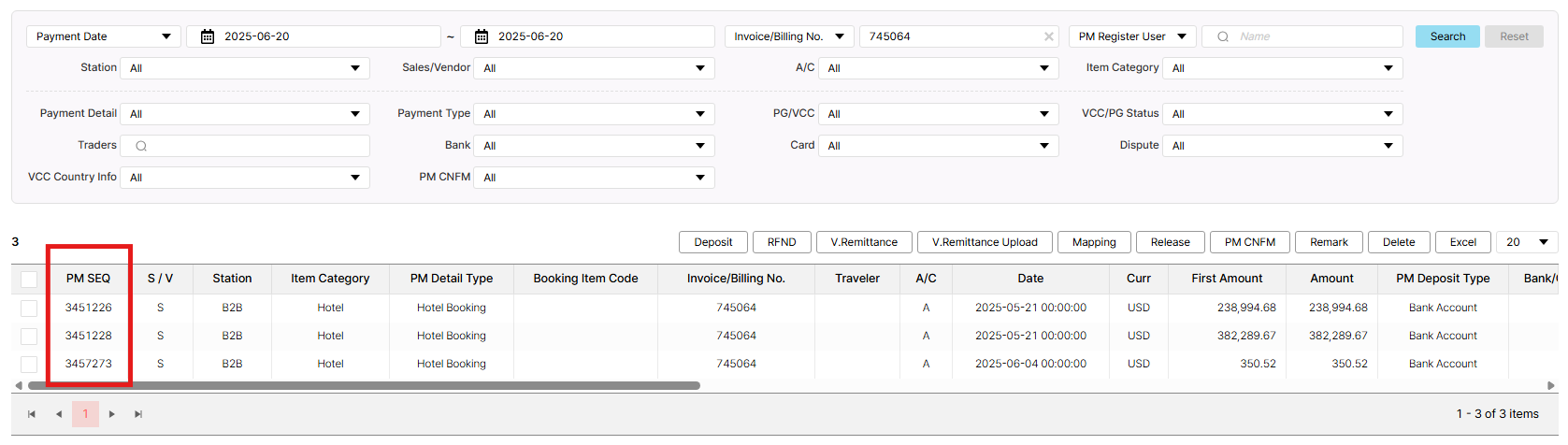The height and width of the screenshot is (445, 1568).
Task: Click the Traders search input field
Action: click(x=252, y=146)
